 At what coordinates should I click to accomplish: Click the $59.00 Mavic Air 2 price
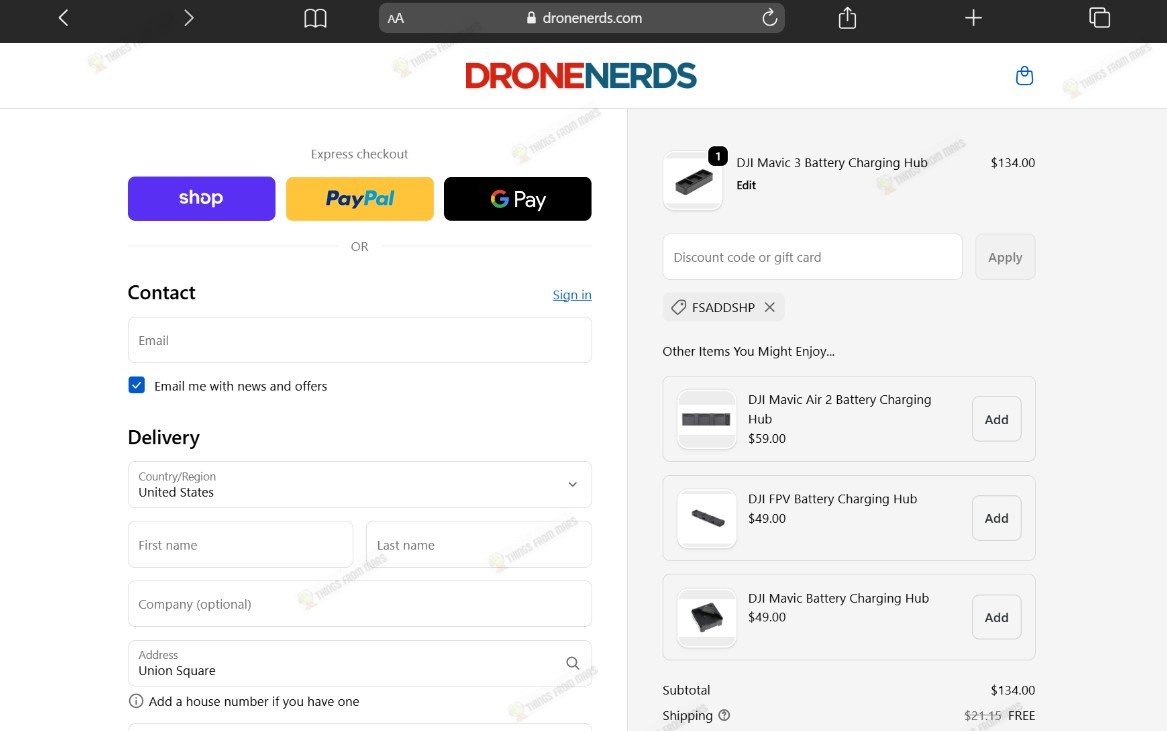pyautogui.click(x=767, y=438)
